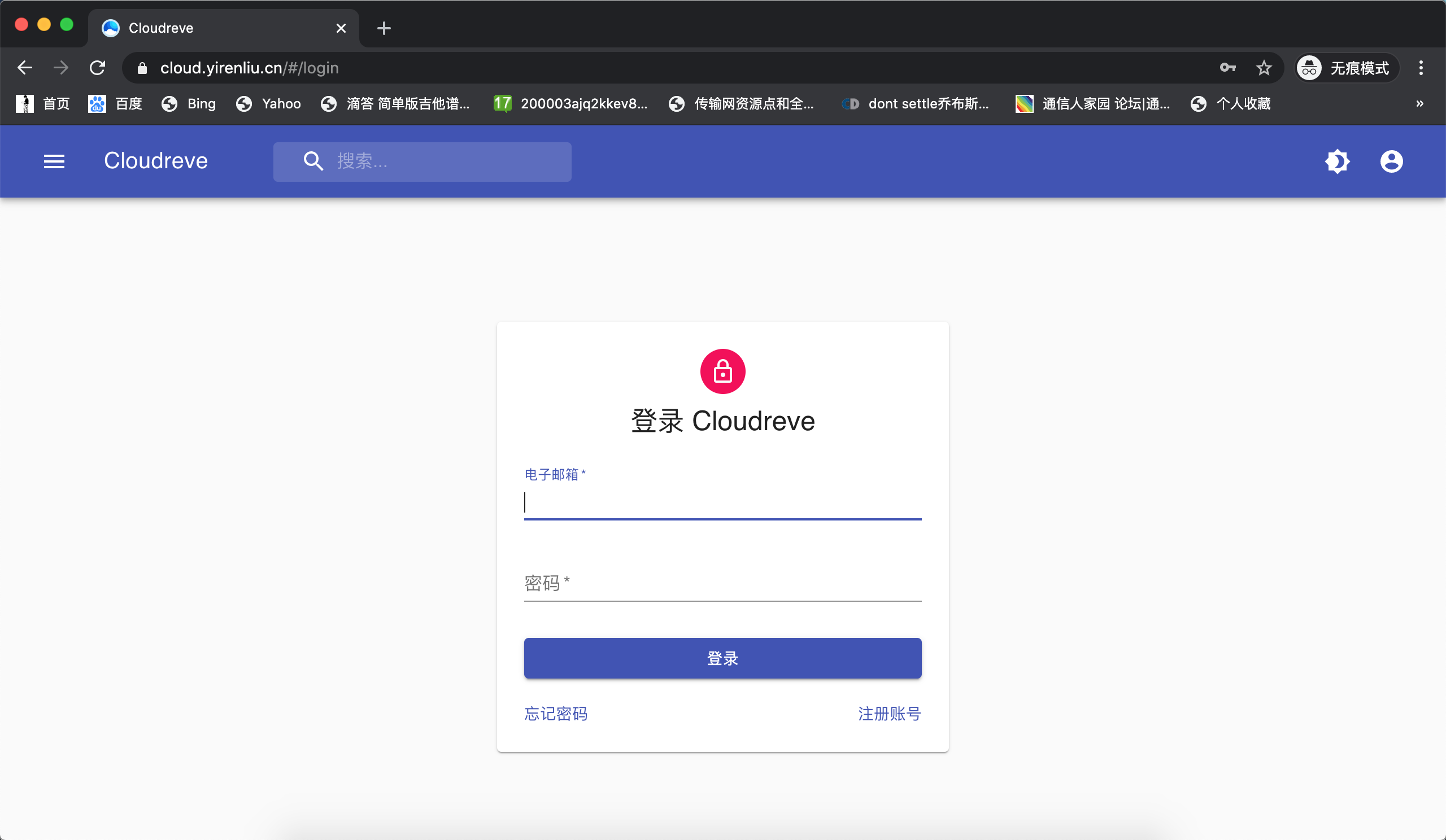Click the search magnifier icon
The image size is (1446, 840).
[x=313, y=161]
